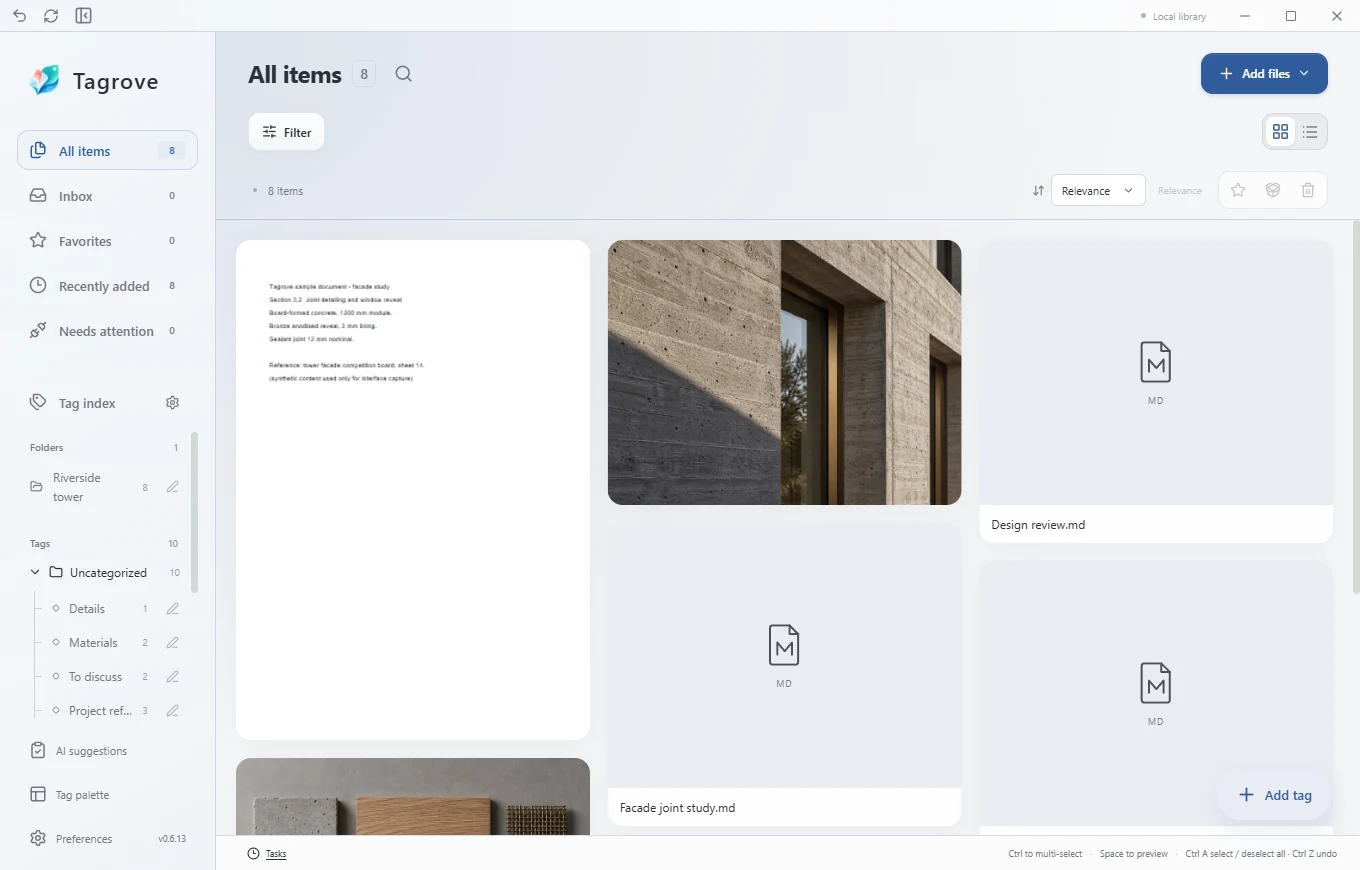The height and width of the screenshot is (870, 1360).
Task: Click the undo arrow in the title bar
Action: (x=20, y=16)
